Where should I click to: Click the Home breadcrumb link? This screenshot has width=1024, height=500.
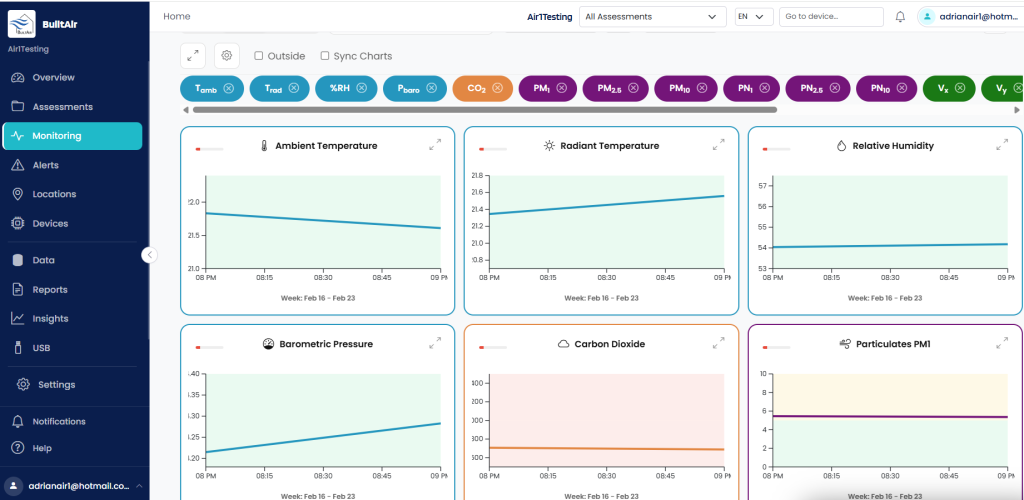[177, 16]
